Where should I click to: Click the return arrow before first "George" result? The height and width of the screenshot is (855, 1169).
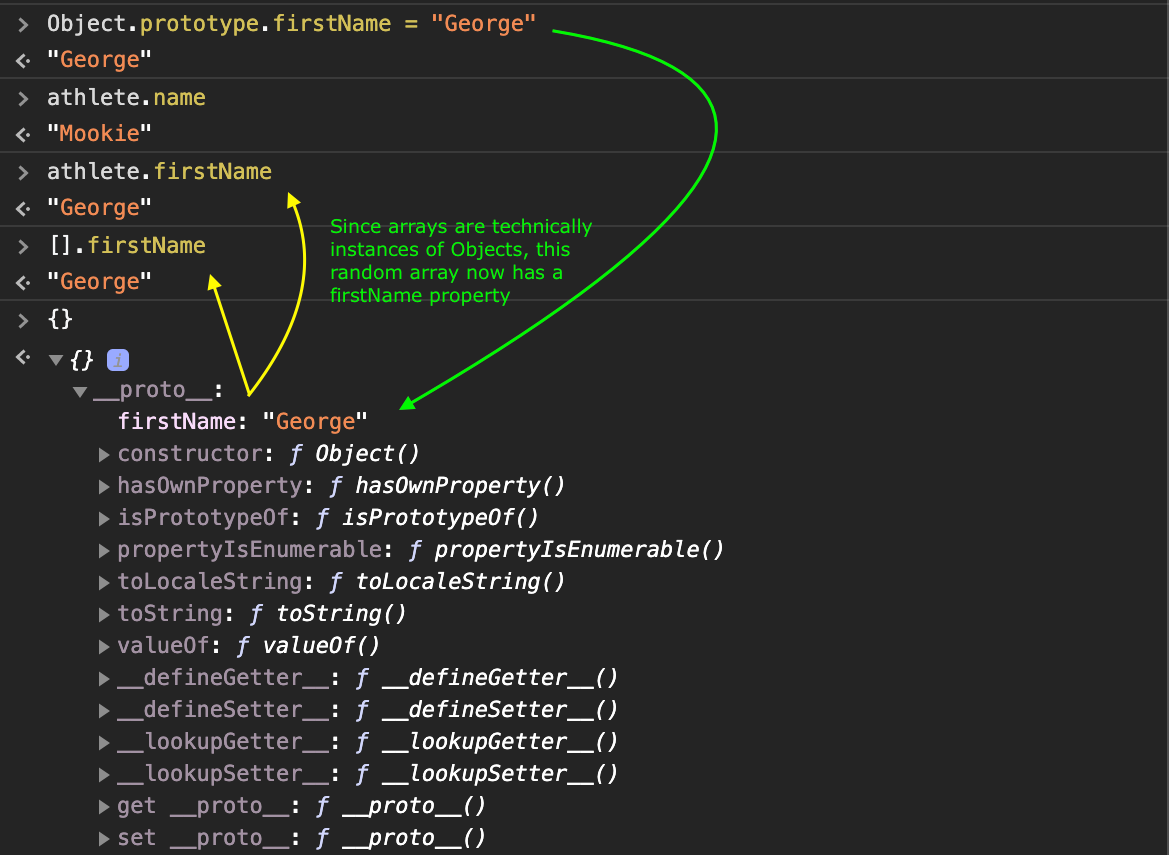pyautogui.click(x=21, y=59)
